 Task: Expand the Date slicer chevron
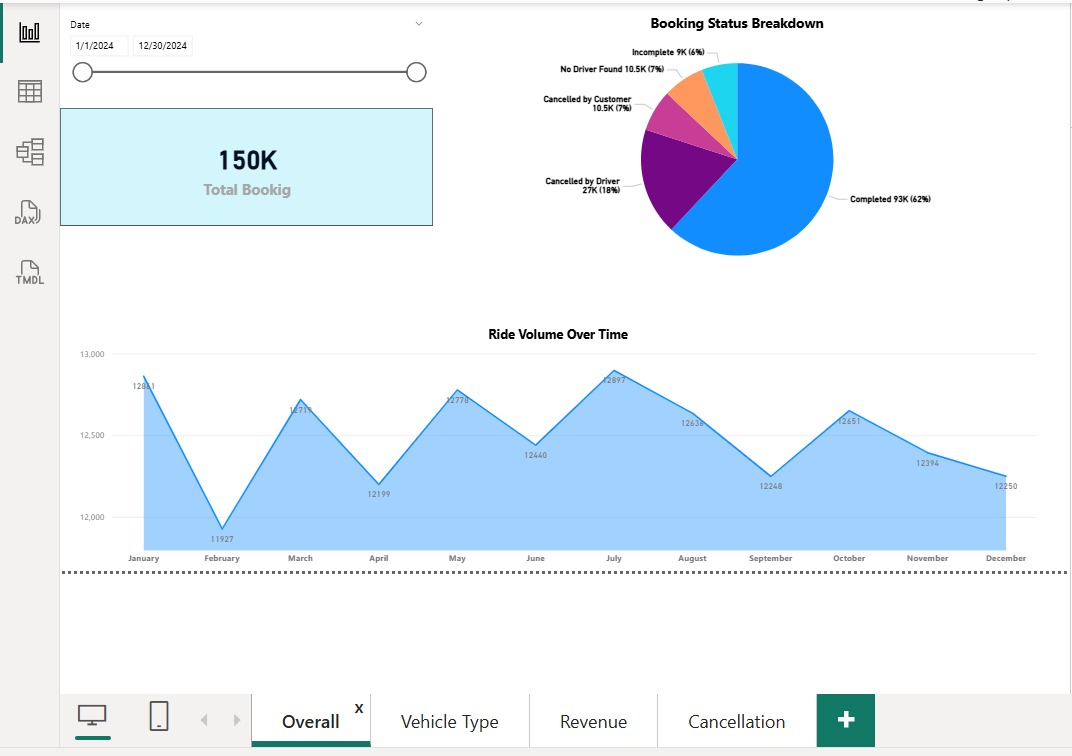(419, 24)
